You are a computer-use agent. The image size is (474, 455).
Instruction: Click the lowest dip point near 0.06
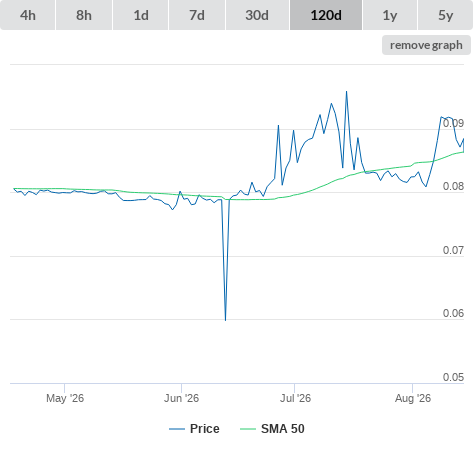(x=226, y=320)
